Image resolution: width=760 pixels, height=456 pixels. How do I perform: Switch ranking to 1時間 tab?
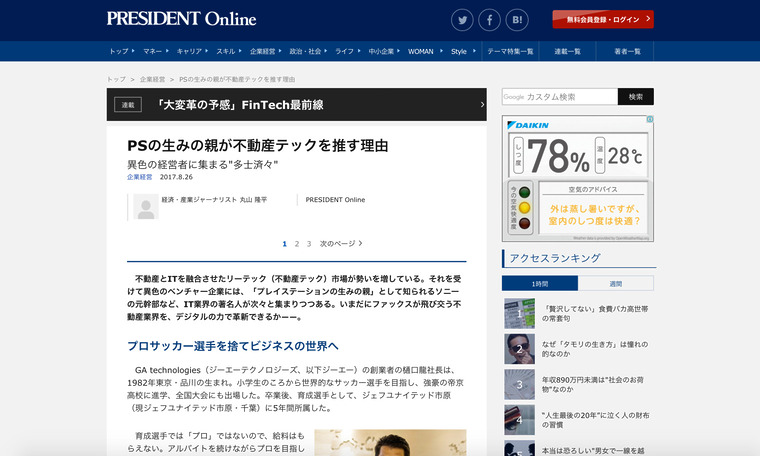click(x=540, y=284)
